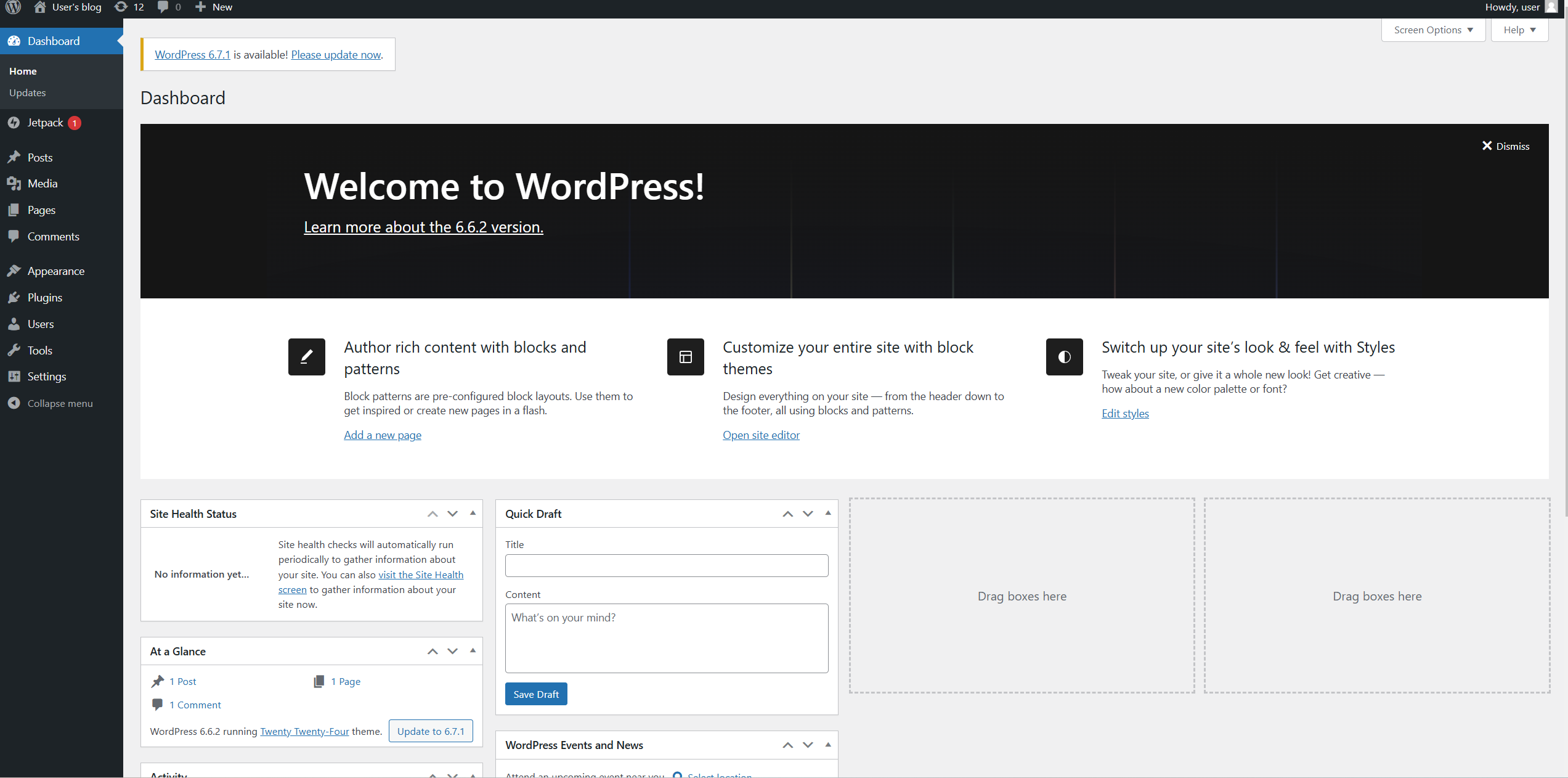Collapse the admin sidebar menu
The height and width of the screenshot is (778, 1568).
[x=60, y=403]
